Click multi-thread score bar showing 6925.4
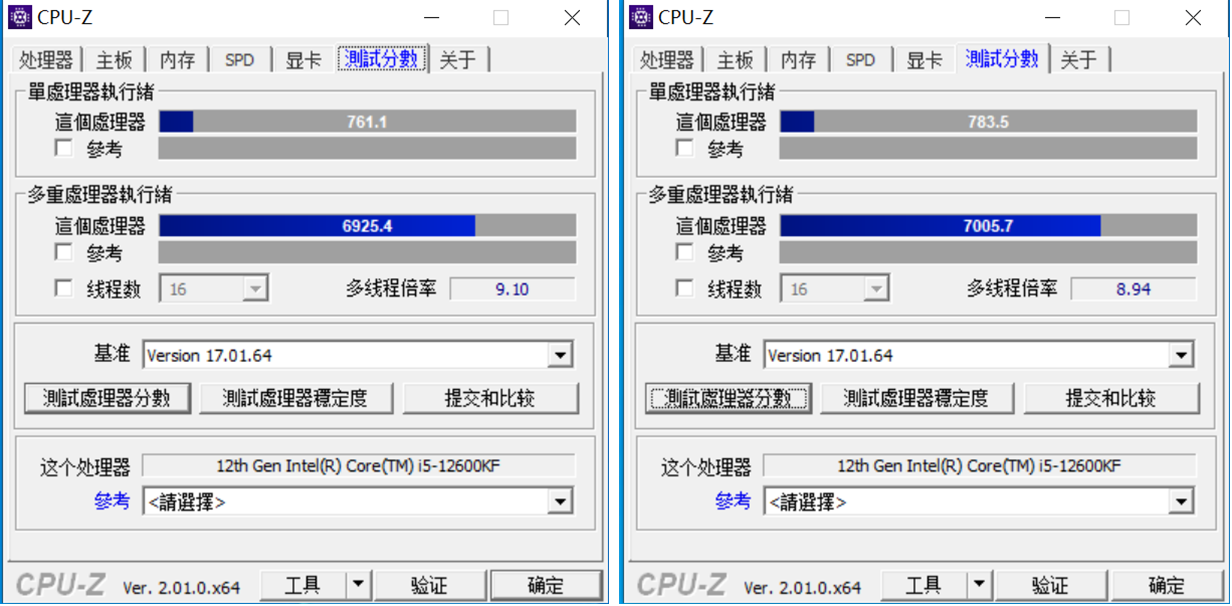This screenshot has height=606, width=1232. (367, 226)
